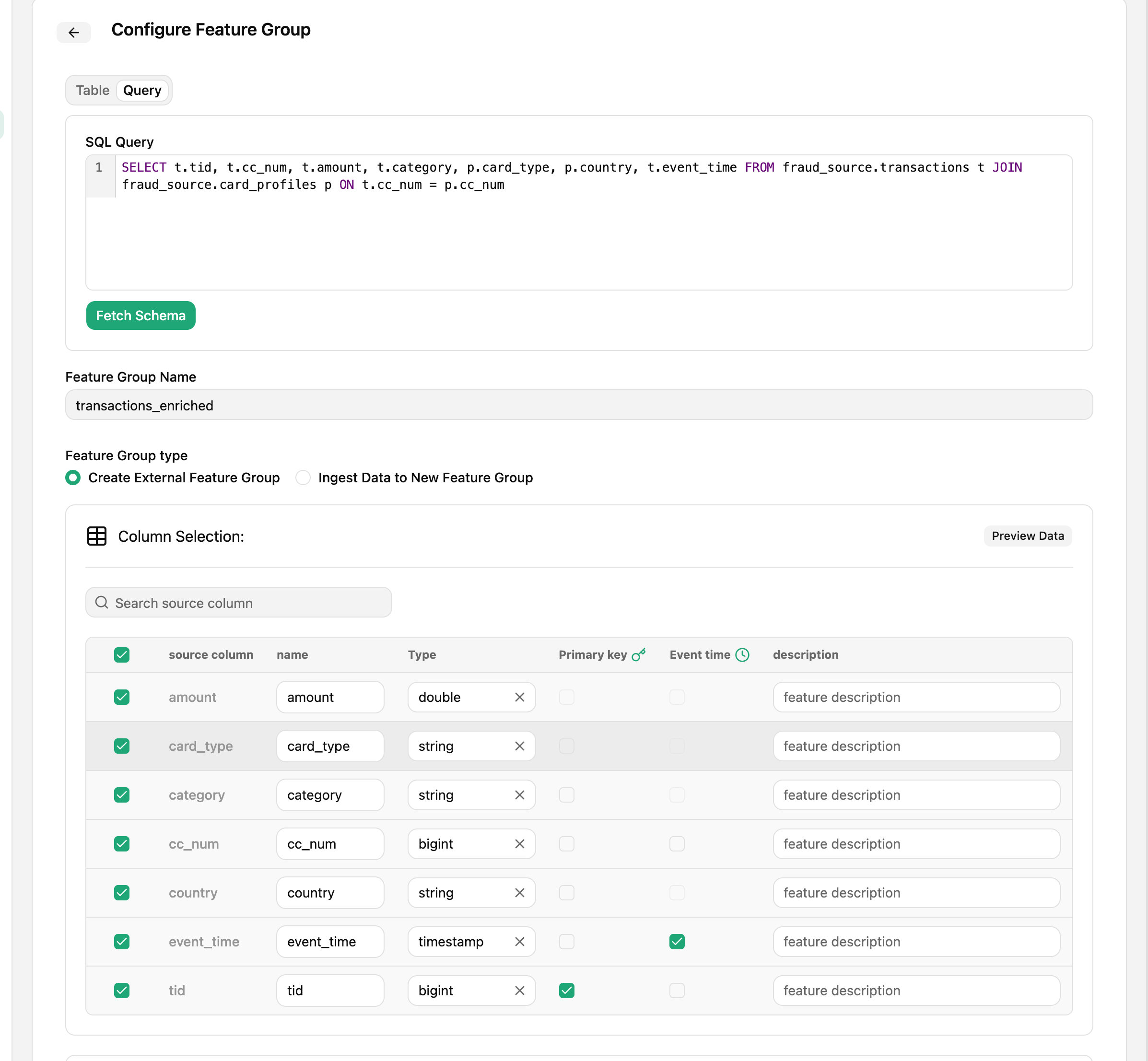Edit the name field for event_time
Viewport: 1148px width, 1061px height.
(330, 942)
